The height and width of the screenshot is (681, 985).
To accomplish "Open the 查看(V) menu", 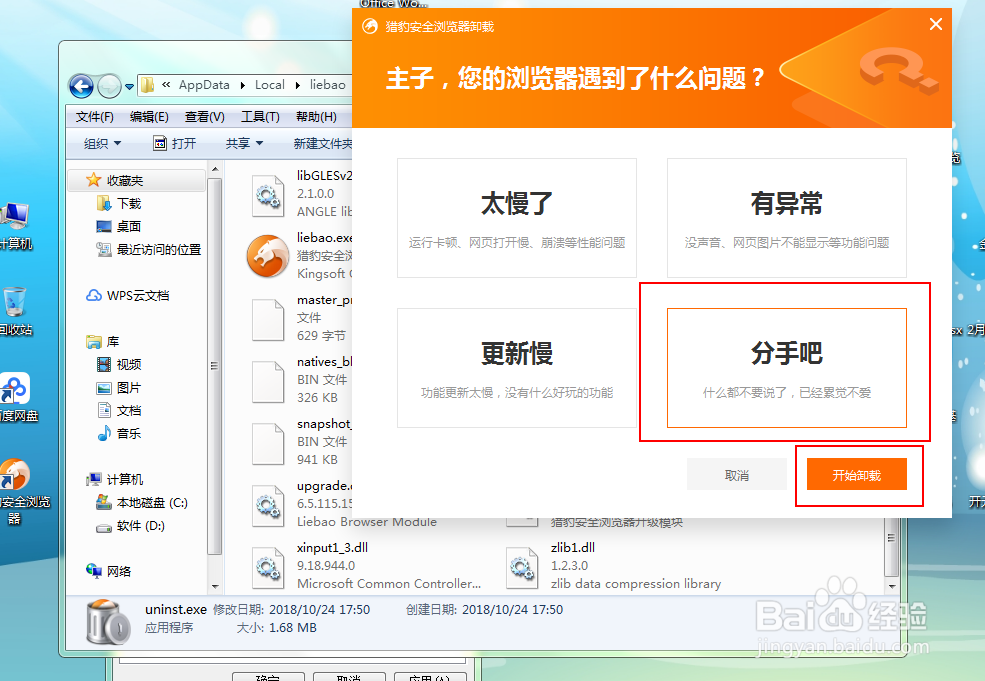I will click(x=204, y=117).
